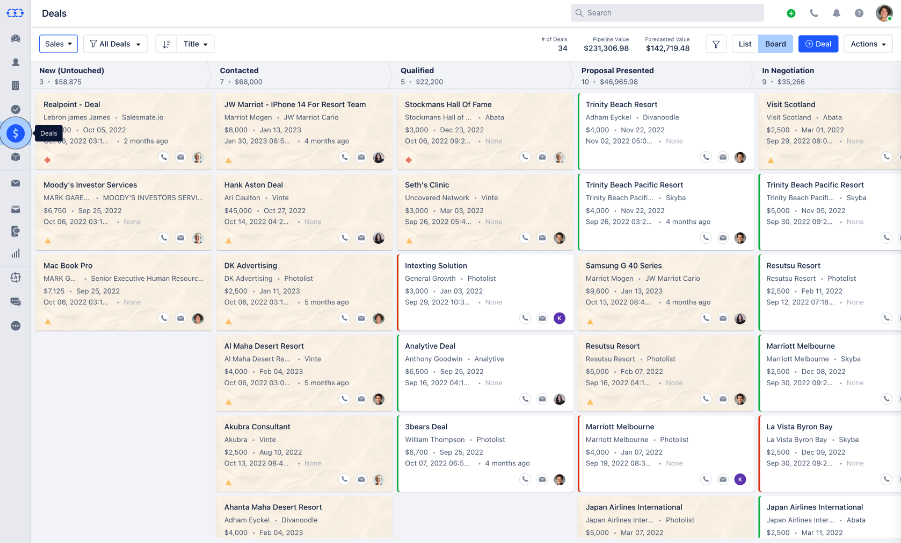Open Japan Airlines International in Proposal Presented
901x543 pixels.
634,507
